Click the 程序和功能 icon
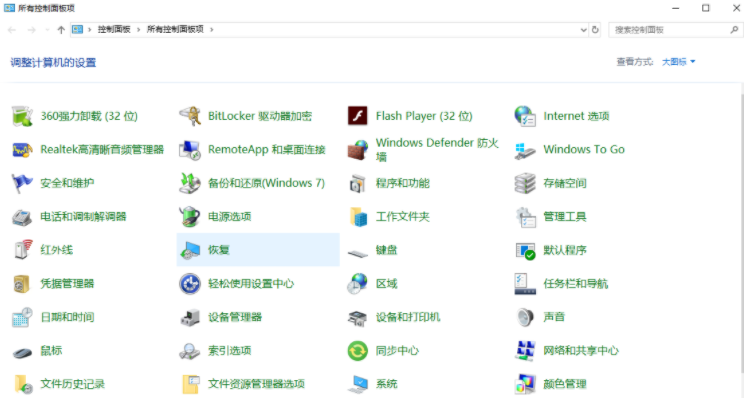The width and height of the screenshot is (744, 398). (x=357, y=184)
